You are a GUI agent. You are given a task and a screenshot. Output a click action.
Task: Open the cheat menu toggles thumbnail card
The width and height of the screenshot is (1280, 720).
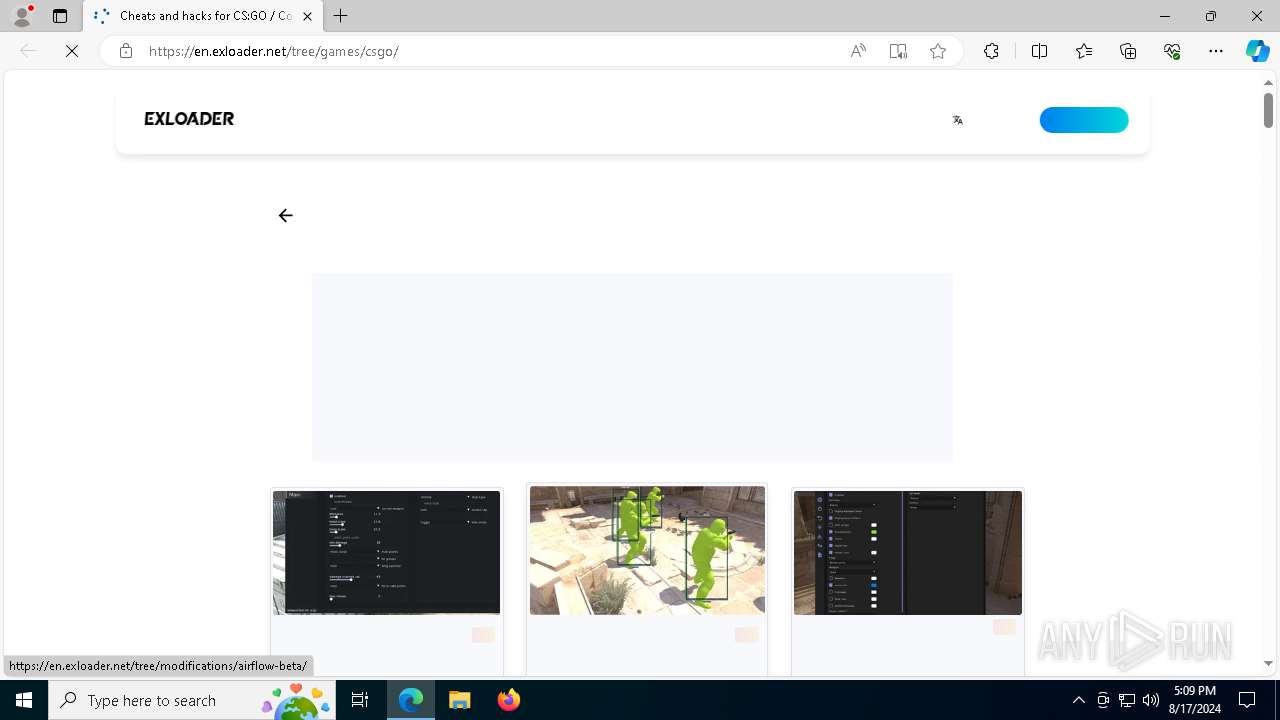click(x=908, y=552)
